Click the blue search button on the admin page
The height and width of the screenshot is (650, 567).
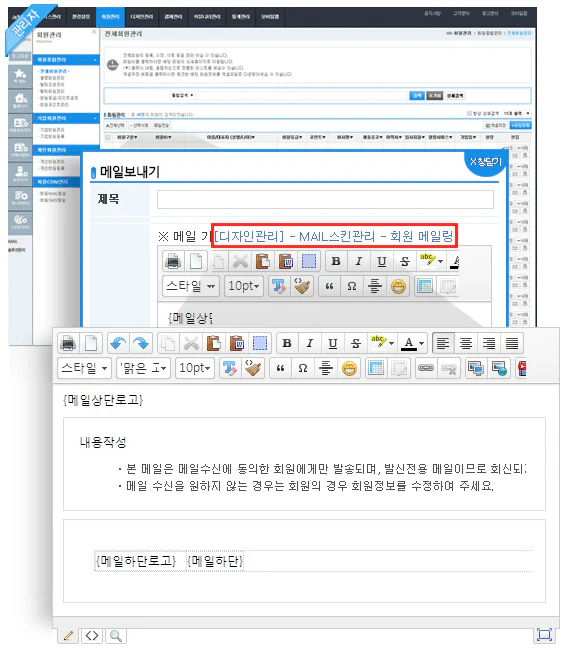pos(417,96)
